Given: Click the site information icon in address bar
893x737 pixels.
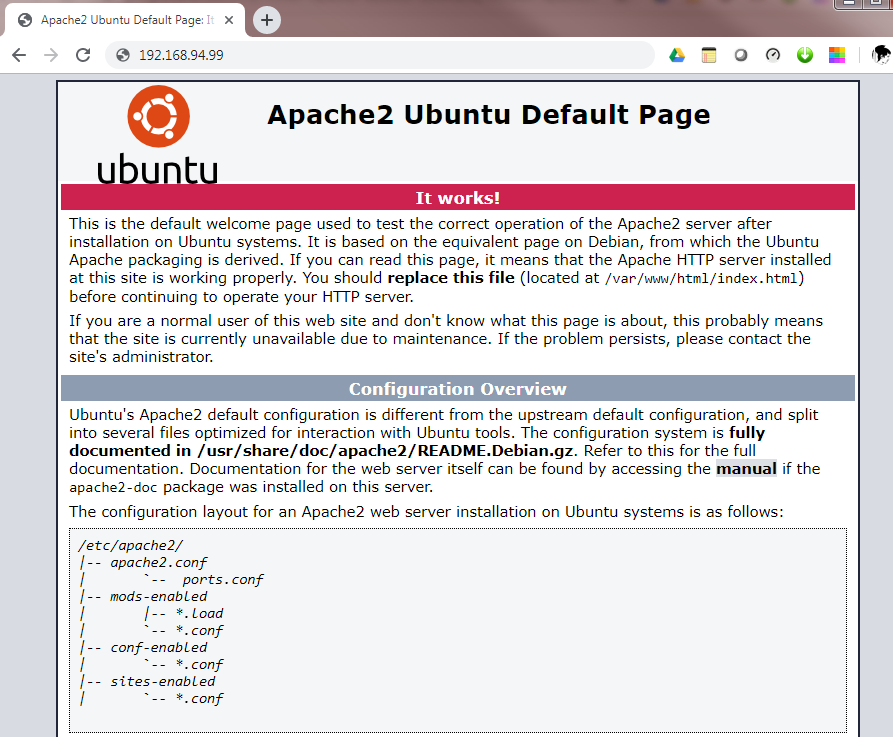Looking at the screenshot, I should click(x=121, y=57).
